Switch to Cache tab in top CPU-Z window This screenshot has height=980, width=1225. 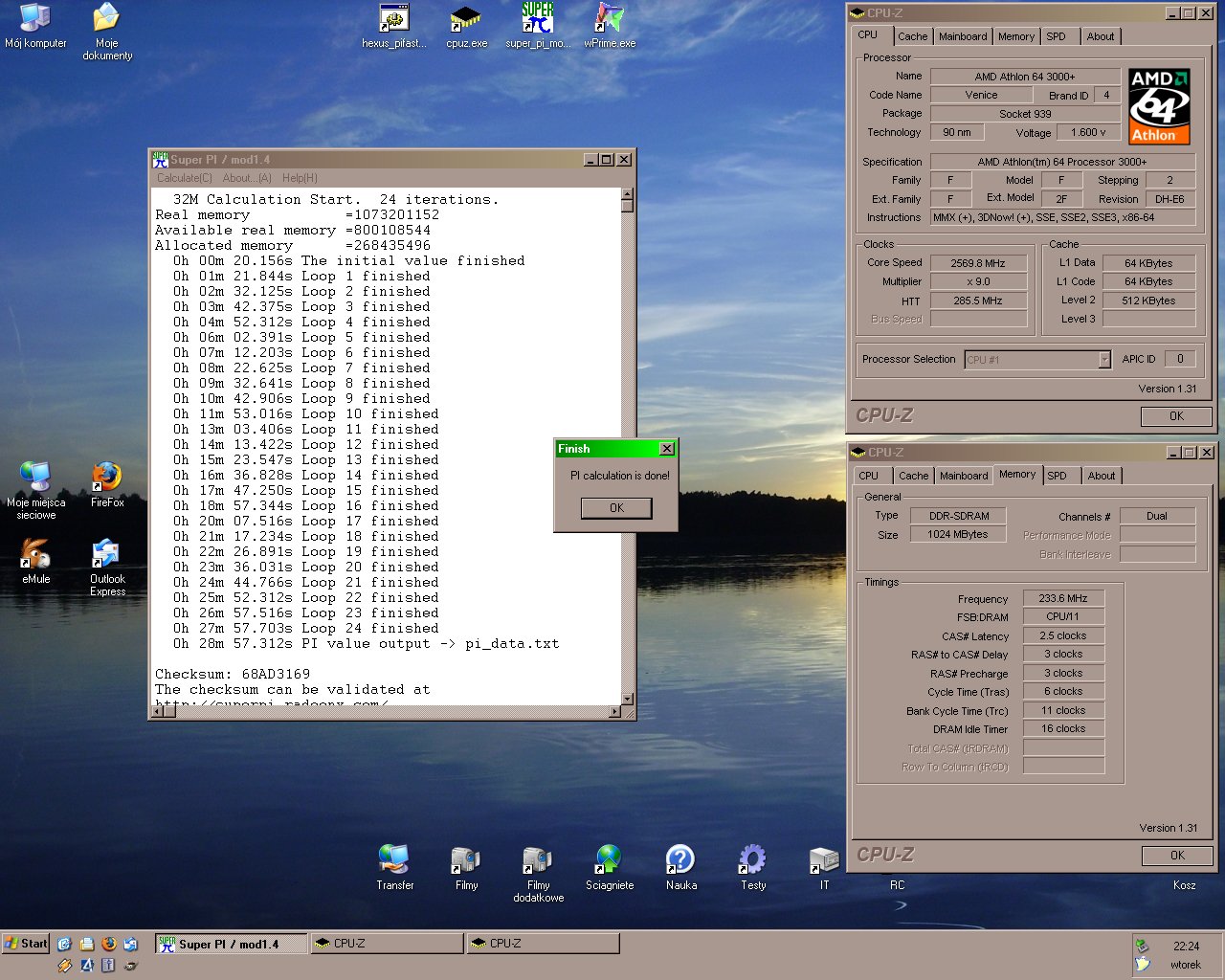[912, 36]
